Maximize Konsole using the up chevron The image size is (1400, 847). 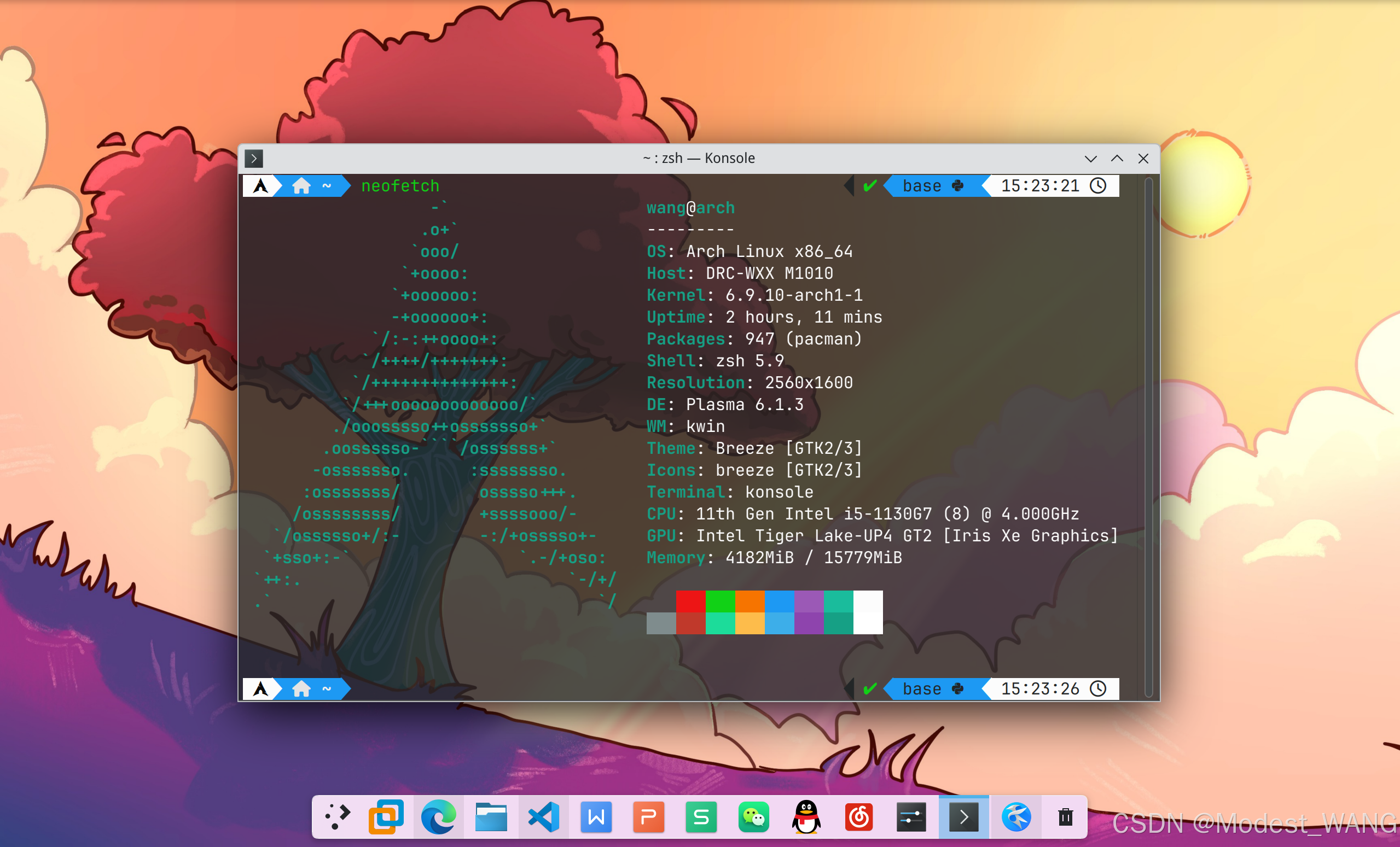1117,159
